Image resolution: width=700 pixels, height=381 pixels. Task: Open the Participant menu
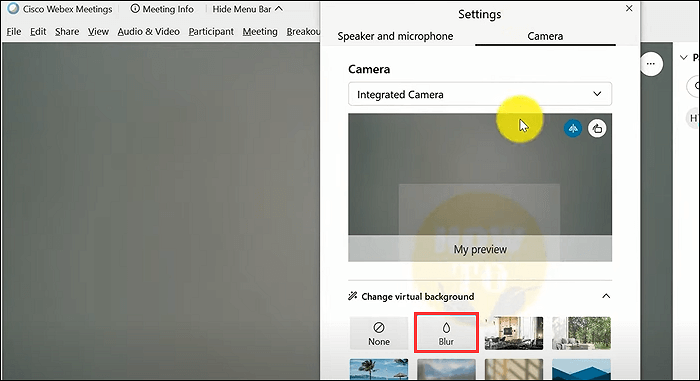211,32
